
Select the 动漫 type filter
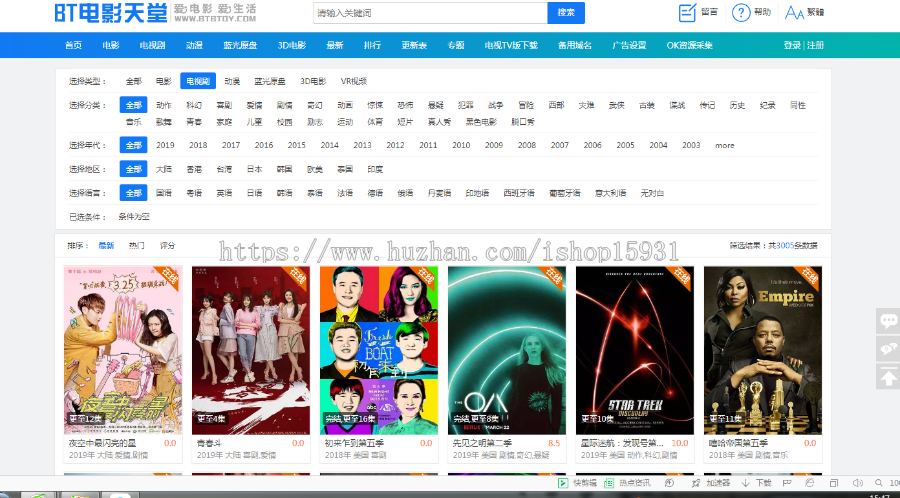pos(232,81)
